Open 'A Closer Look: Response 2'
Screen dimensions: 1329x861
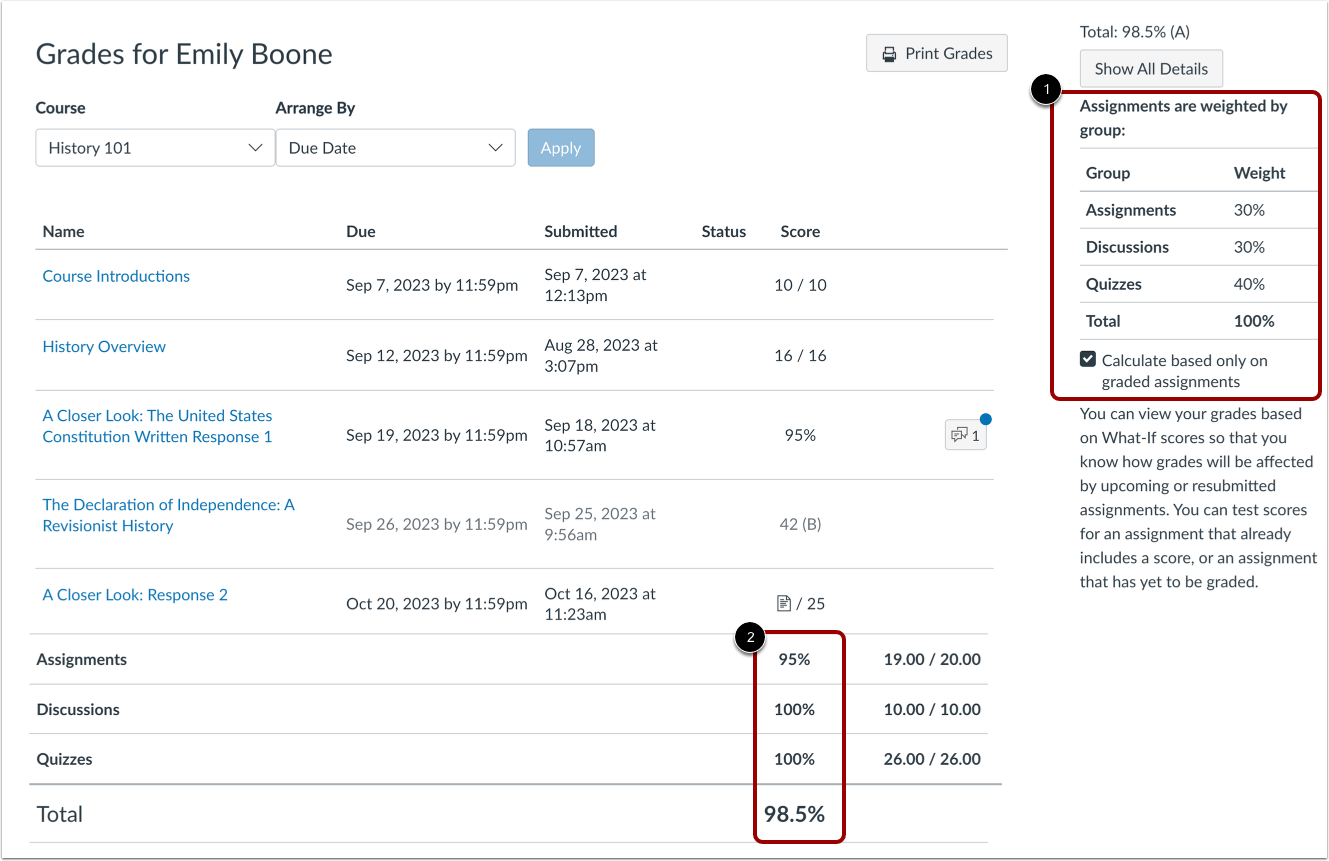coord(134,593)
